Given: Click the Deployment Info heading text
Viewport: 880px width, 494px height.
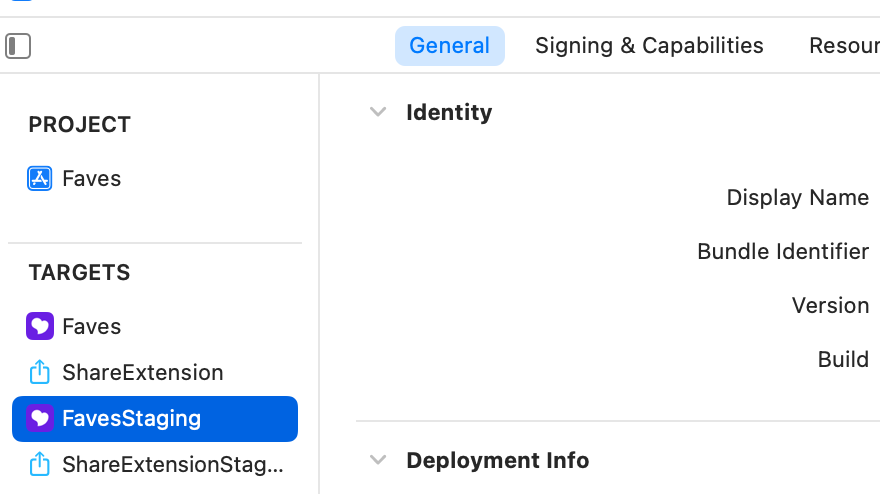Looking at the screenshot, I should pos(497,461).
